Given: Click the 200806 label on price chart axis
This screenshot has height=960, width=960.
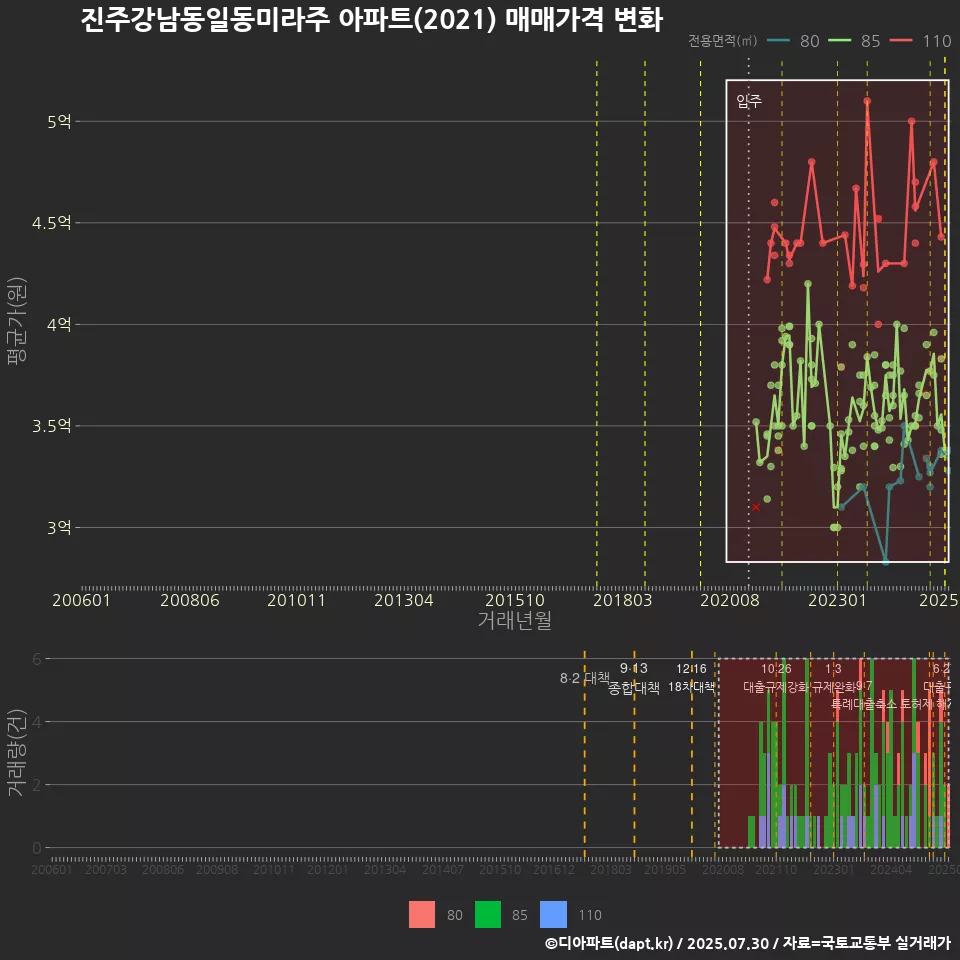Looking at the screenshot, I should (190, 600).
